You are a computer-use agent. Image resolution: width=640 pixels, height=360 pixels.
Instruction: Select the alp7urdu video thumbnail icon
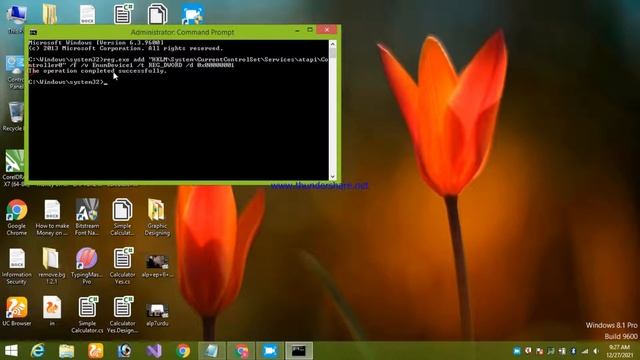click(x=157, y=315)
